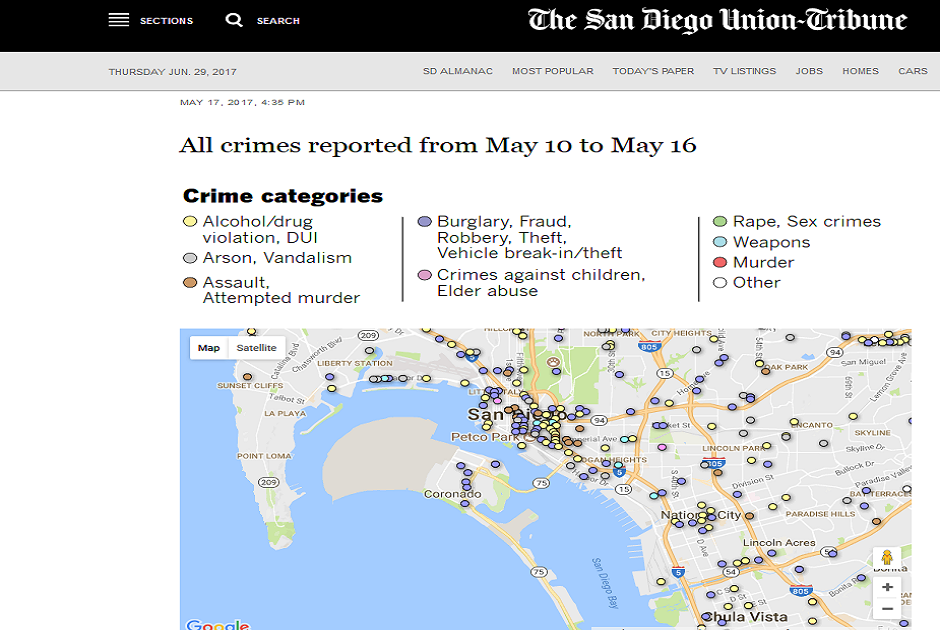Go to Today's Paper
This screenshot has width=940, height=630.
pos(652,71)
